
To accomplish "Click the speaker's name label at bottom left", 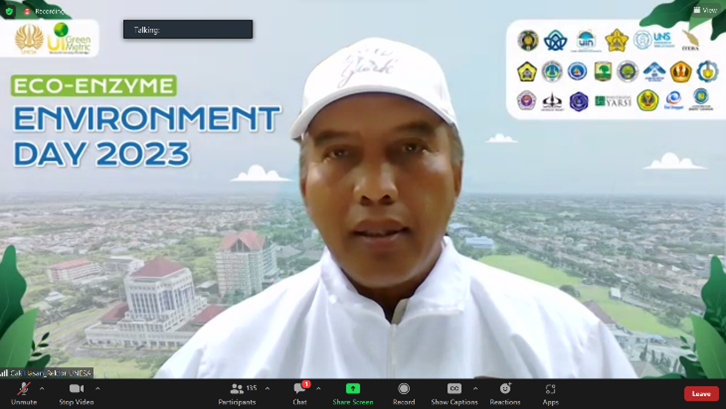I will click(48, 373).
